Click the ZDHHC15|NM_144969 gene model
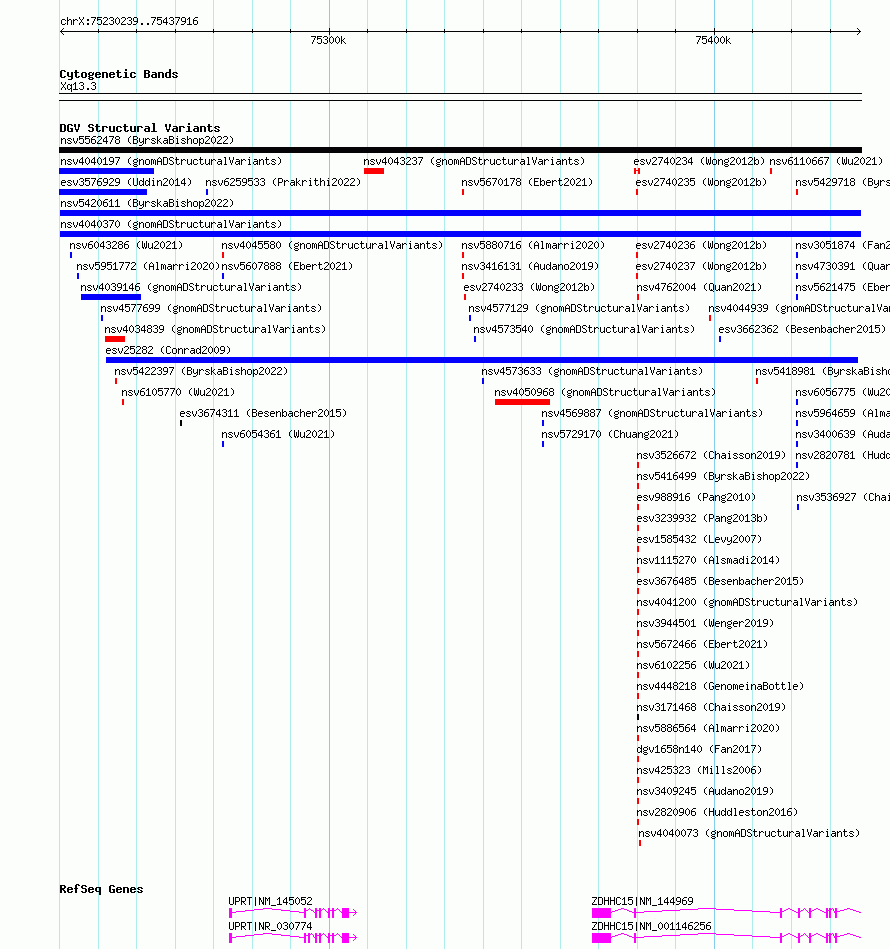 [x=726, y=913]
